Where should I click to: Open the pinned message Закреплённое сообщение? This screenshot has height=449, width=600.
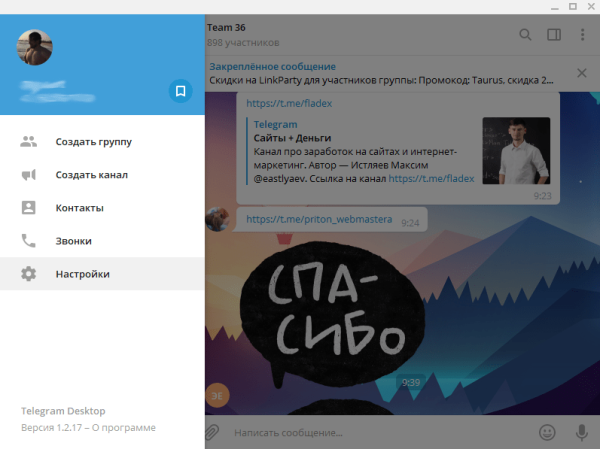pyautogui.click(x=380, y=73)
